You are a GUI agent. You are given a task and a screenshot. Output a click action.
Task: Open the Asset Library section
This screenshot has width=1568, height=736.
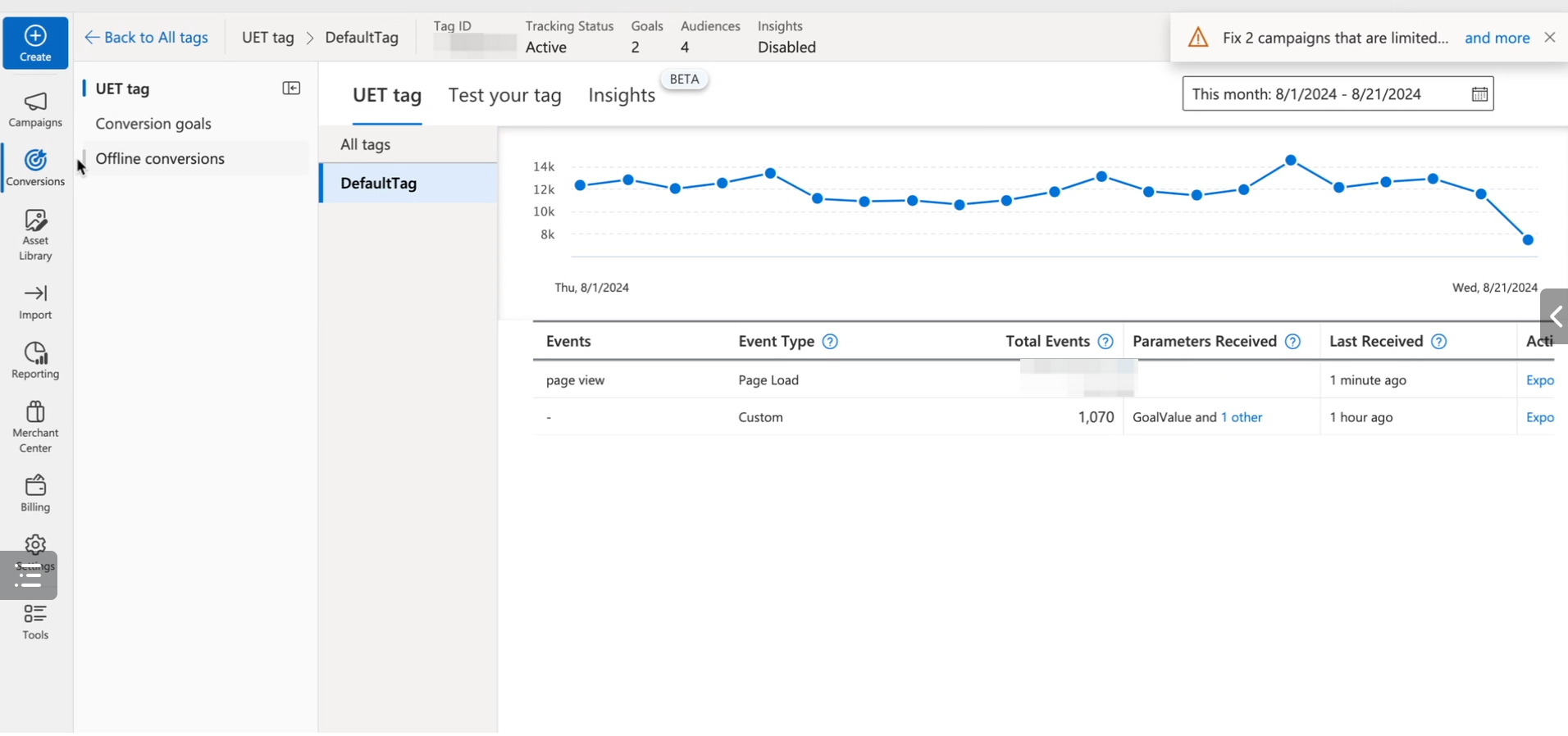point(35,235)
